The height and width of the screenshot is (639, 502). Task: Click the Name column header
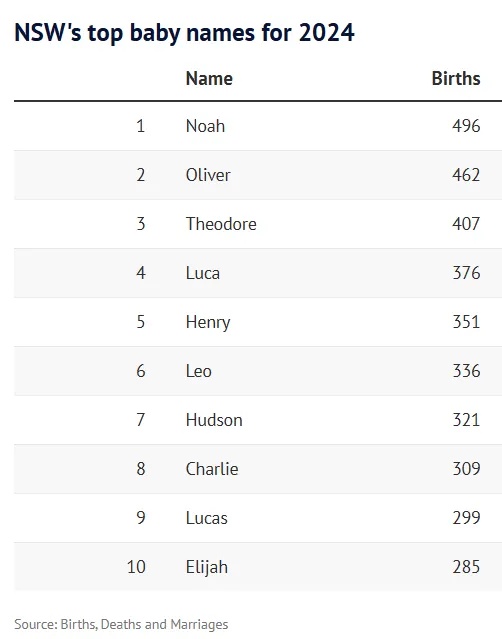coord(209,79)
